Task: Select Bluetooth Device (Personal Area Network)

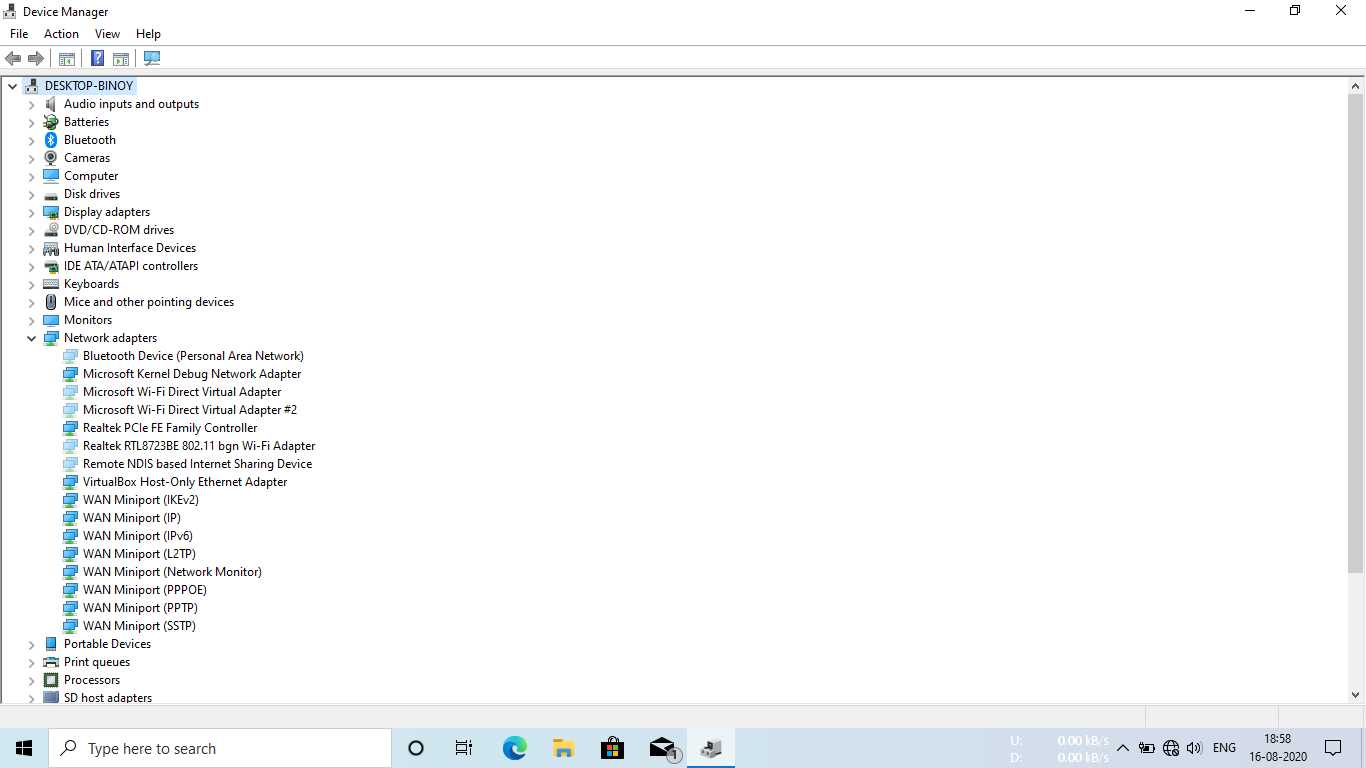Action: pos(193,356)
